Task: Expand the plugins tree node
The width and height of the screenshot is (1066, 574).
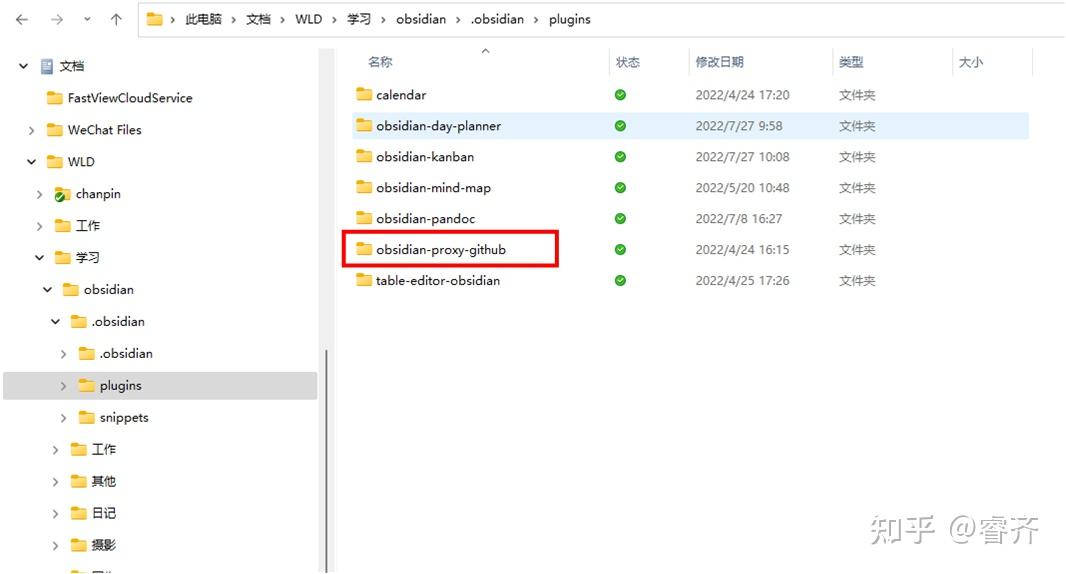Action: [63, 386]
